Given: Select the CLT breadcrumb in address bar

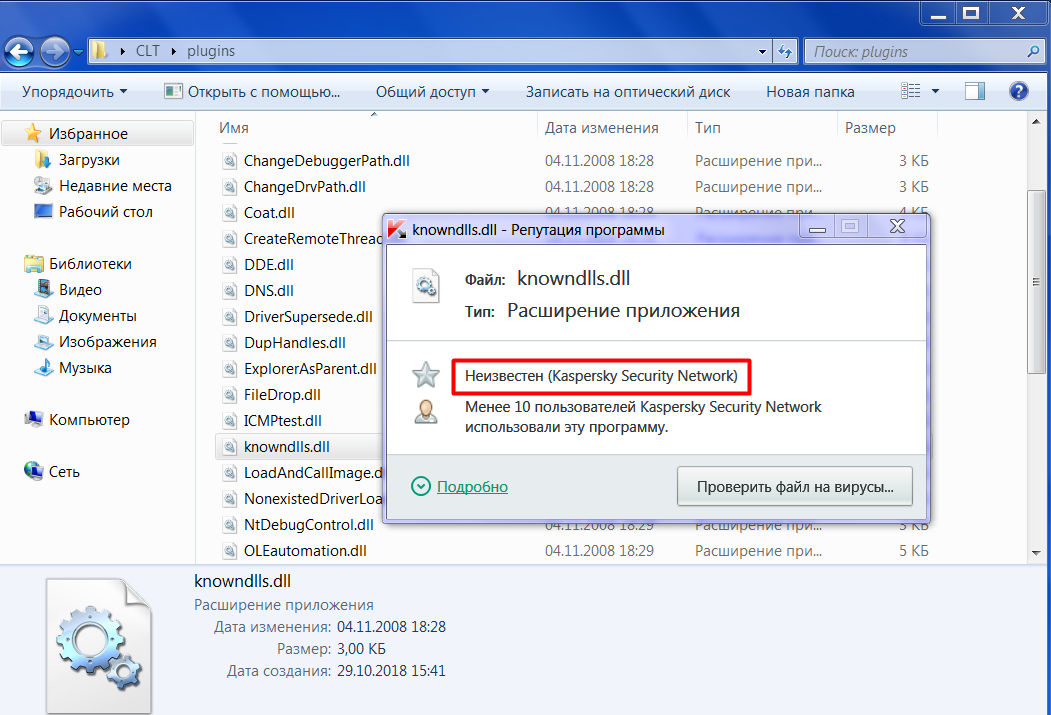Looking at the screenshot, I should (147, 51).
